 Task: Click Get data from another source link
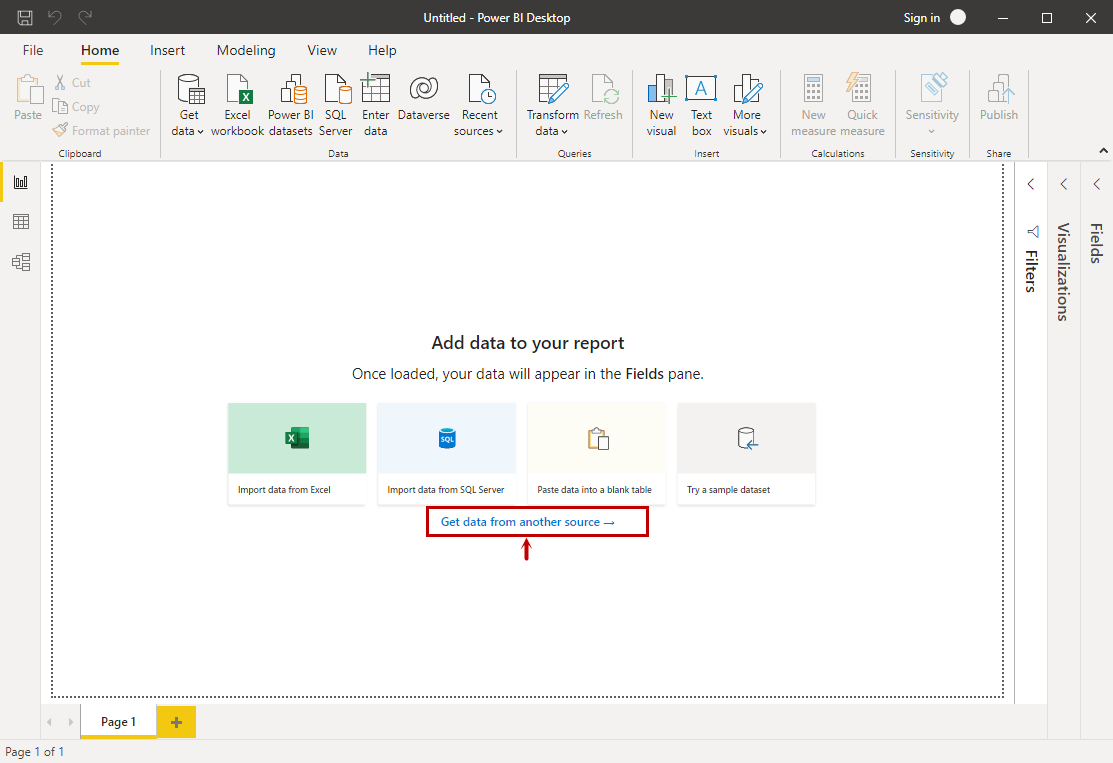point(527,522)
